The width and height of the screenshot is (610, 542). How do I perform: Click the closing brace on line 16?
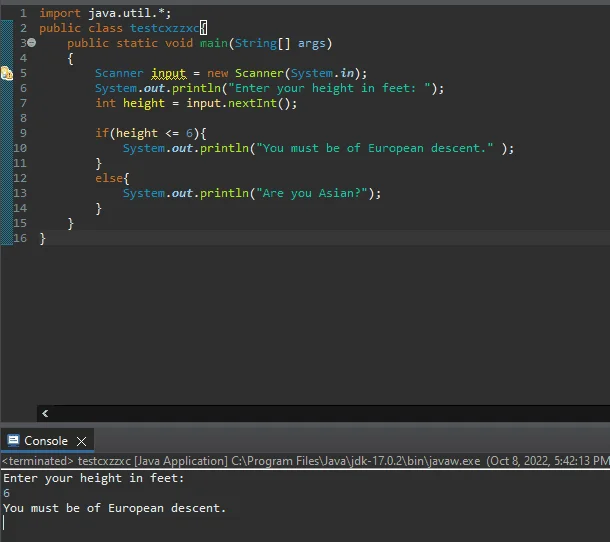(42, 239)
